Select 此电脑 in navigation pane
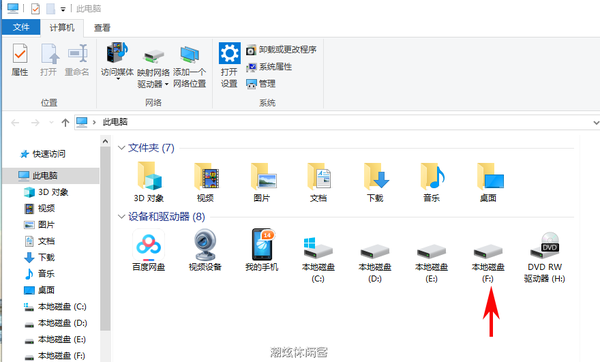The width and height of the screenshot is (600, 362). click(x=51, y=176)
